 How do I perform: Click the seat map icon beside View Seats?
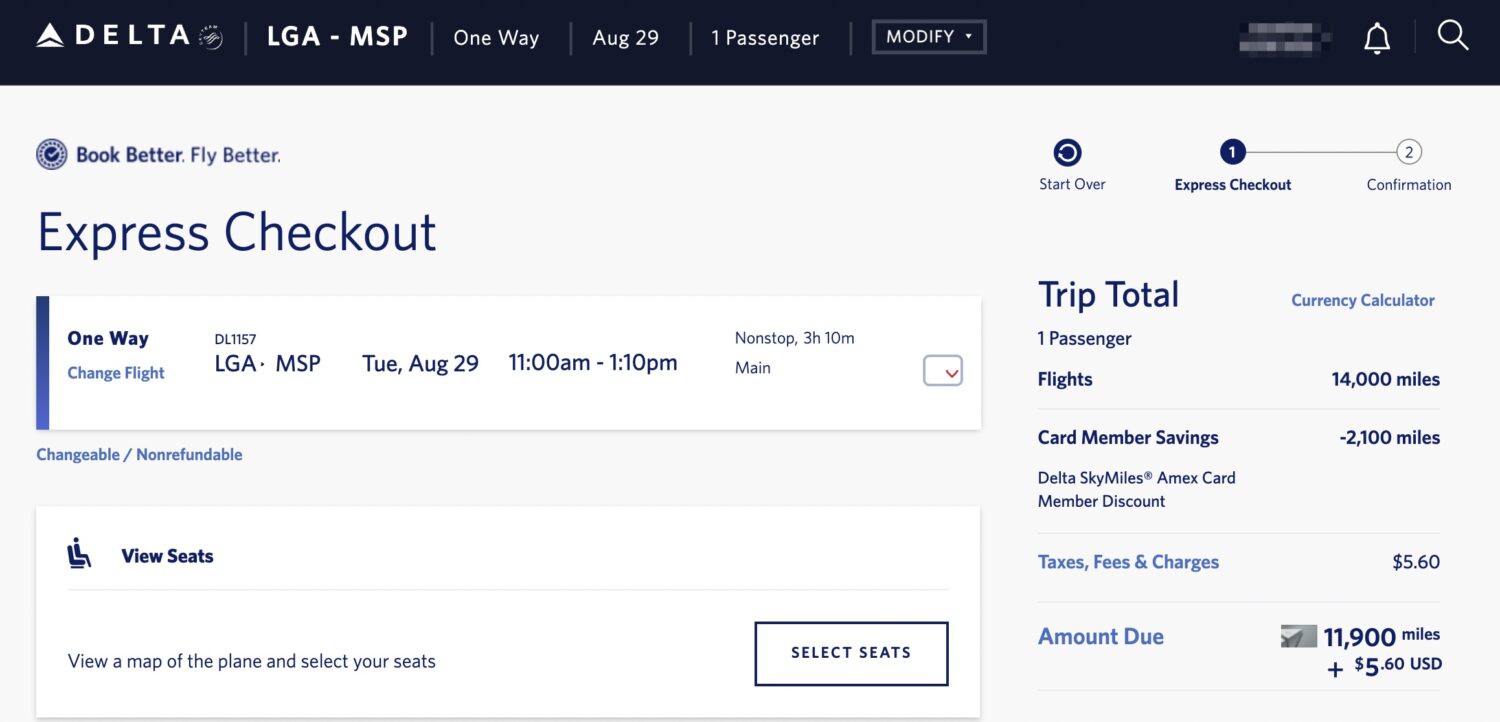tap(80, 552)
